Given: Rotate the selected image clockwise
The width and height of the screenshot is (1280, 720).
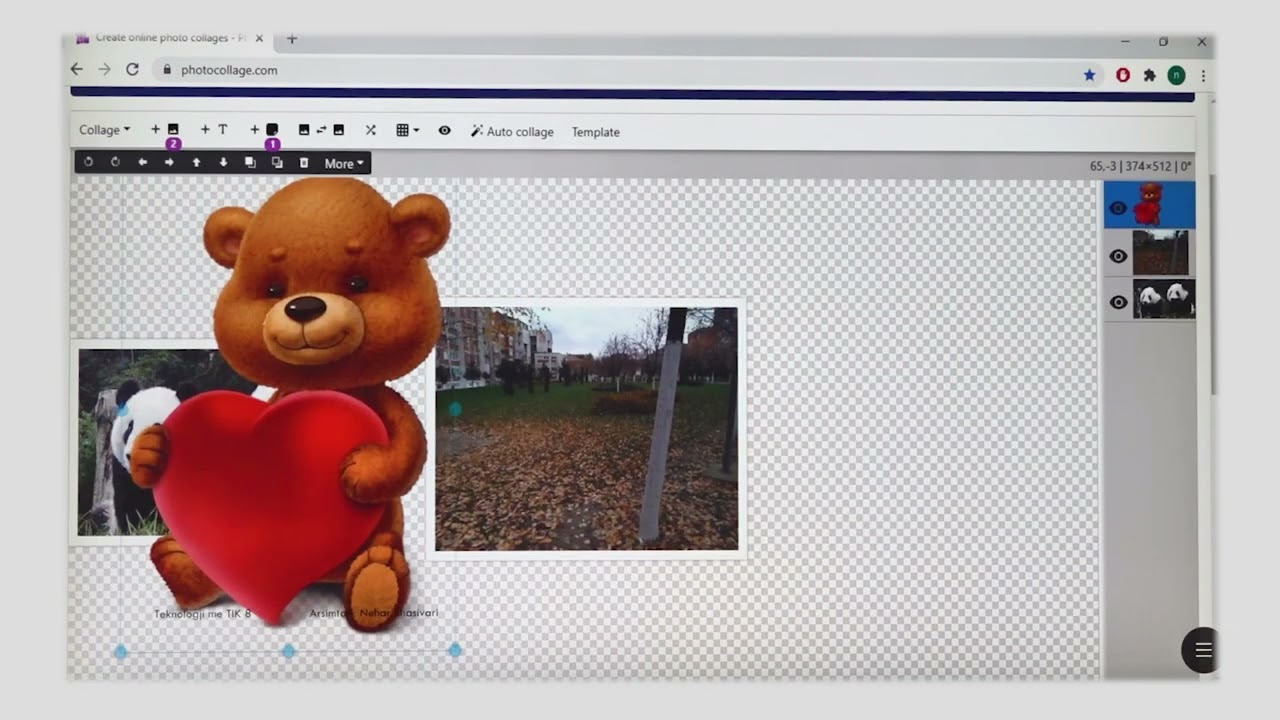Looking at the screenshot, I should pyautogui.click(x=115, y=162).
